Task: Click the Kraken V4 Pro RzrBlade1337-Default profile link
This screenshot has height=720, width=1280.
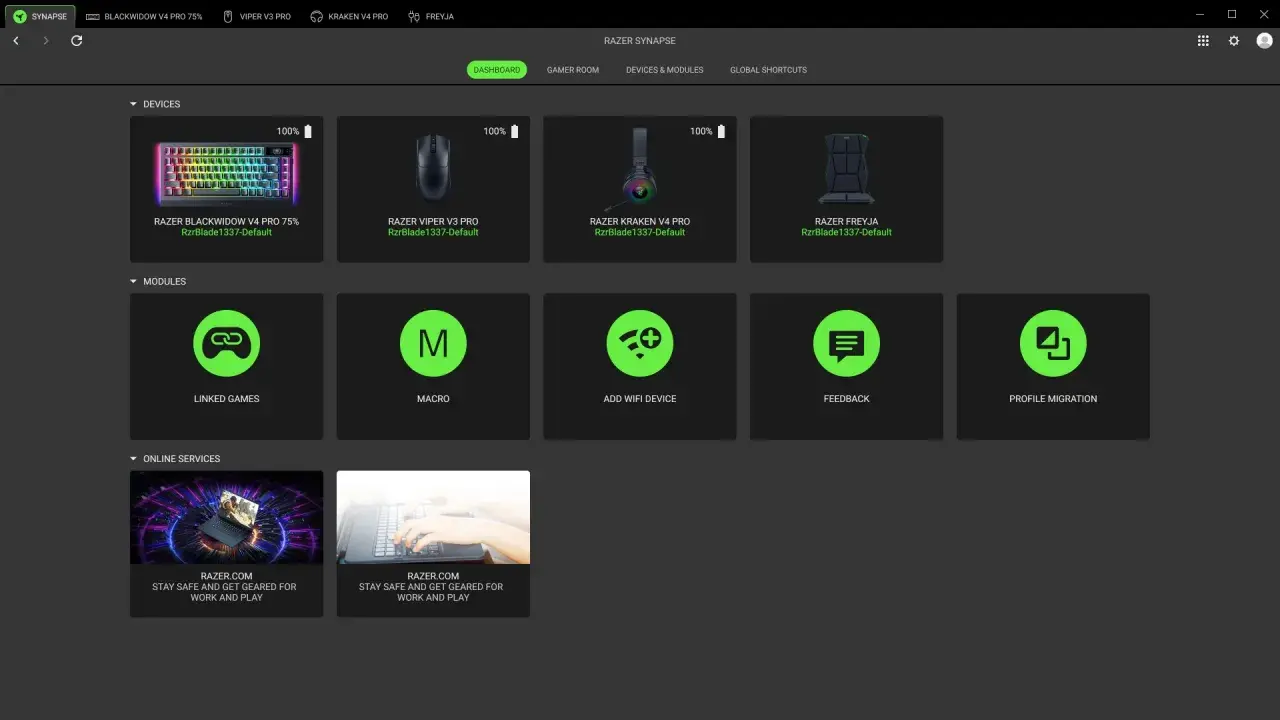Action: [x=640, y=232]
